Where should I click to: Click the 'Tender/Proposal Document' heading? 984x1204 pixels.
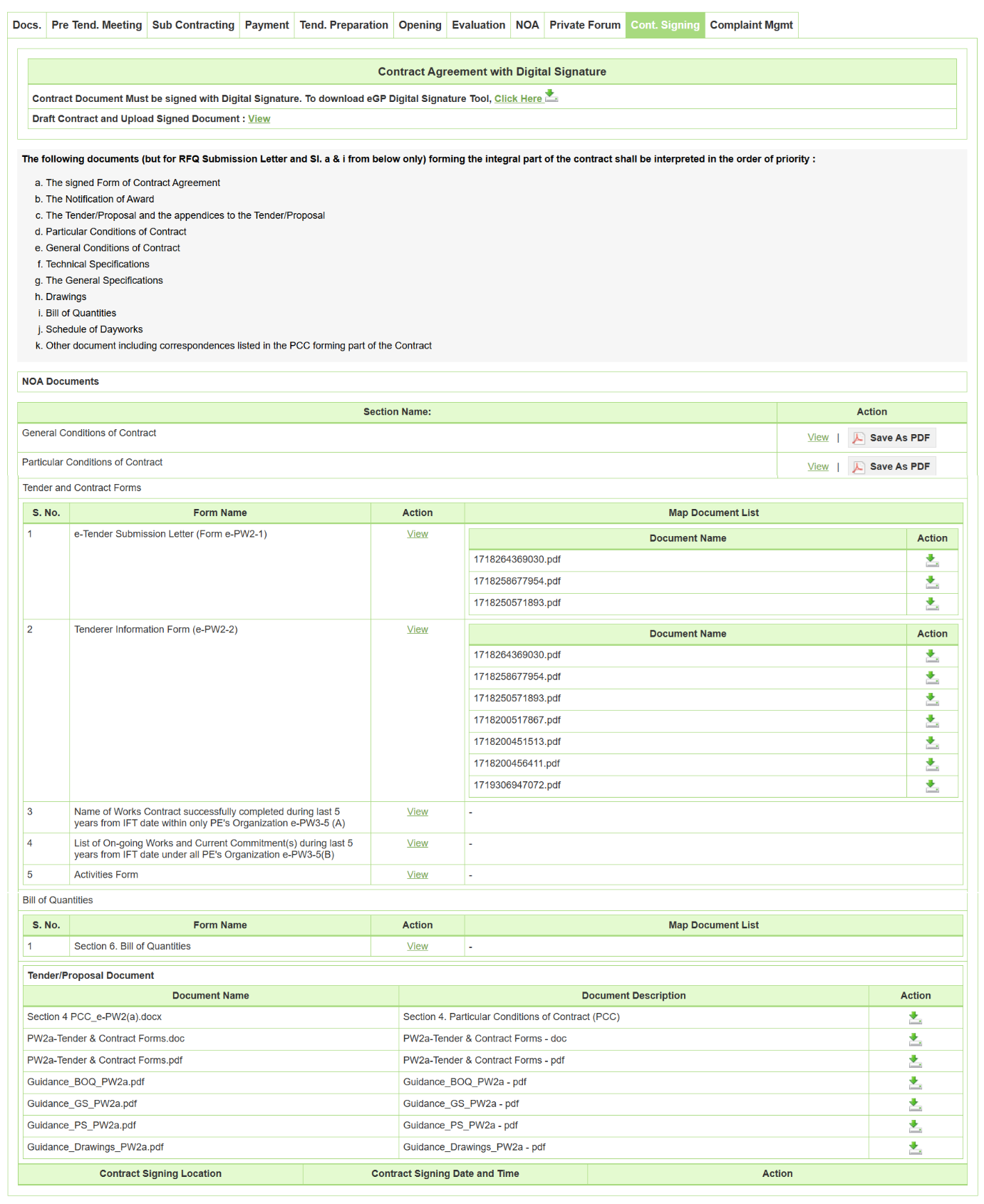(90, 975)
